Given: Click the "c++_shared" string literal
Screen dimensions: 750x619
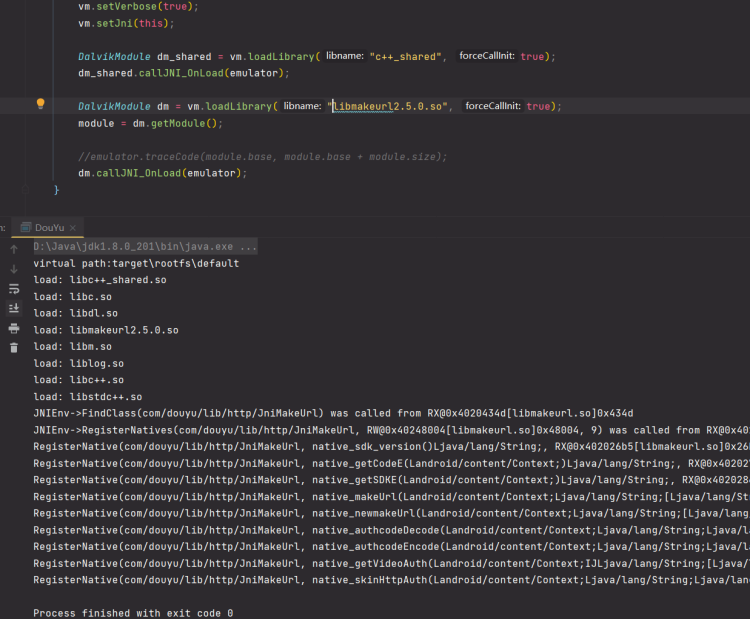Looking at the screenshot, I should (x=407, y=56).
